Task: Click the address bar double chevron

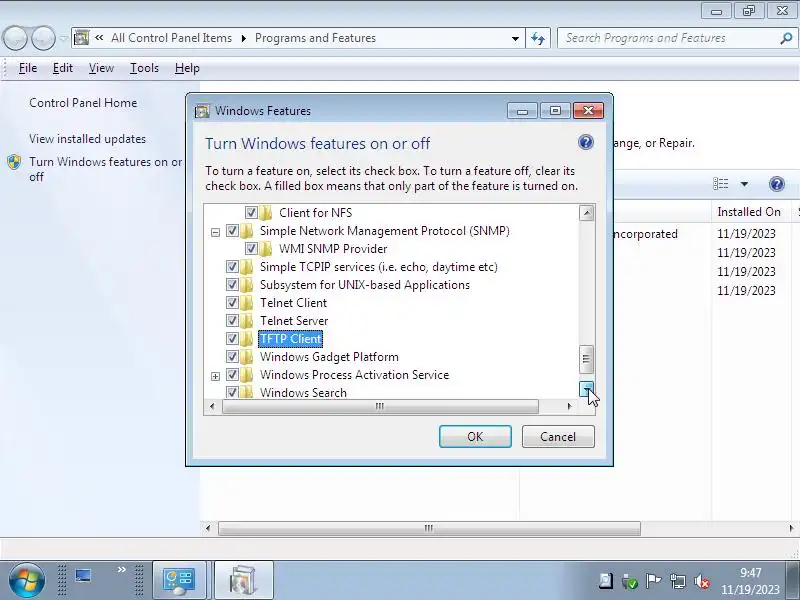Action: 99,38
